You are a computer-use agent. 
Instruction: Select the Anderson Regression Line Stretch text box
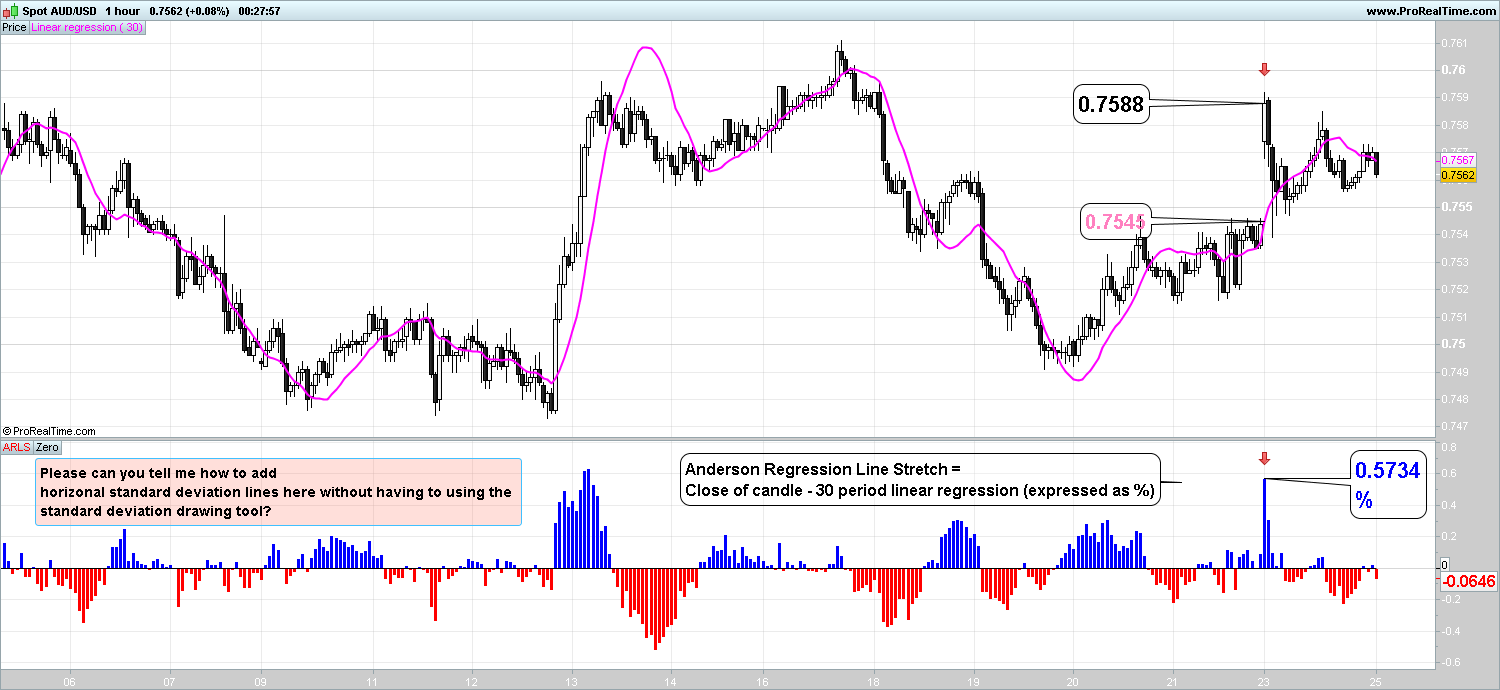tap(920, 480)
